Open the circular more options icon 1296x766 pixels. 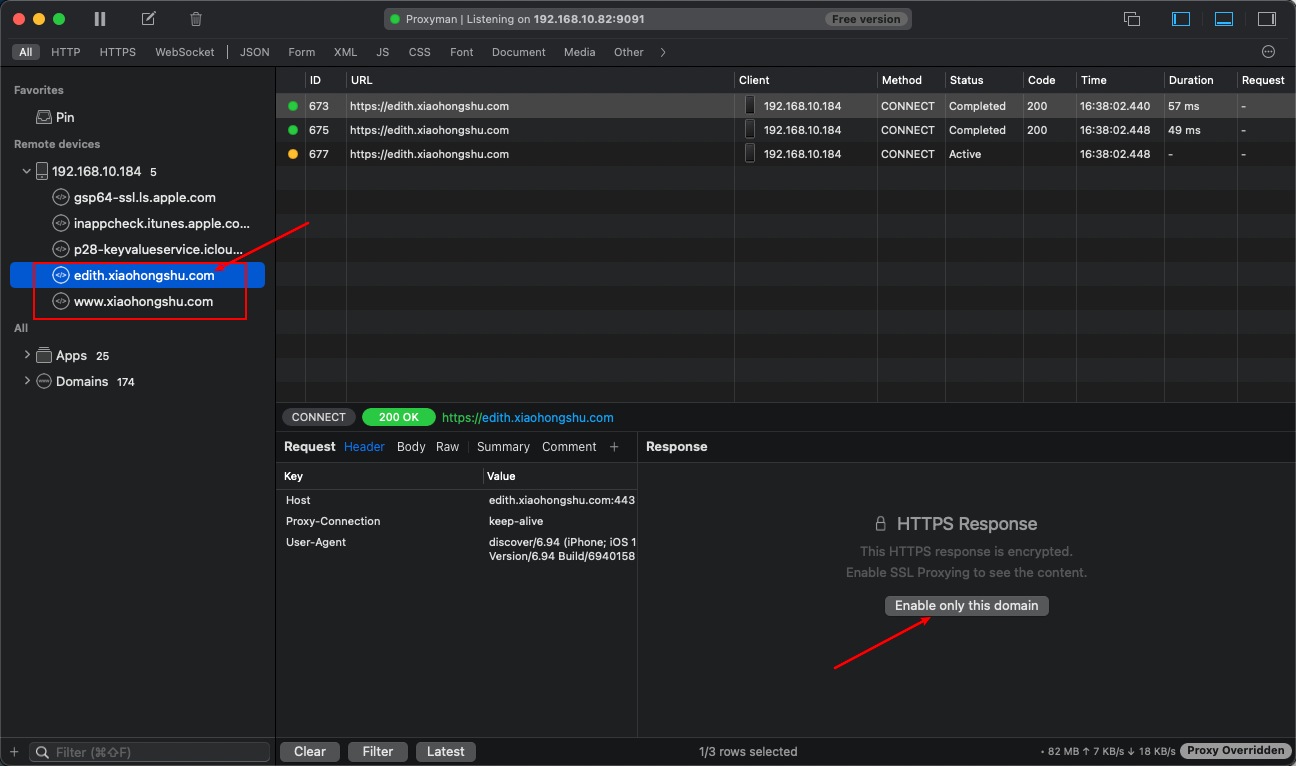pyautogui.click(x=1268, y=52)
